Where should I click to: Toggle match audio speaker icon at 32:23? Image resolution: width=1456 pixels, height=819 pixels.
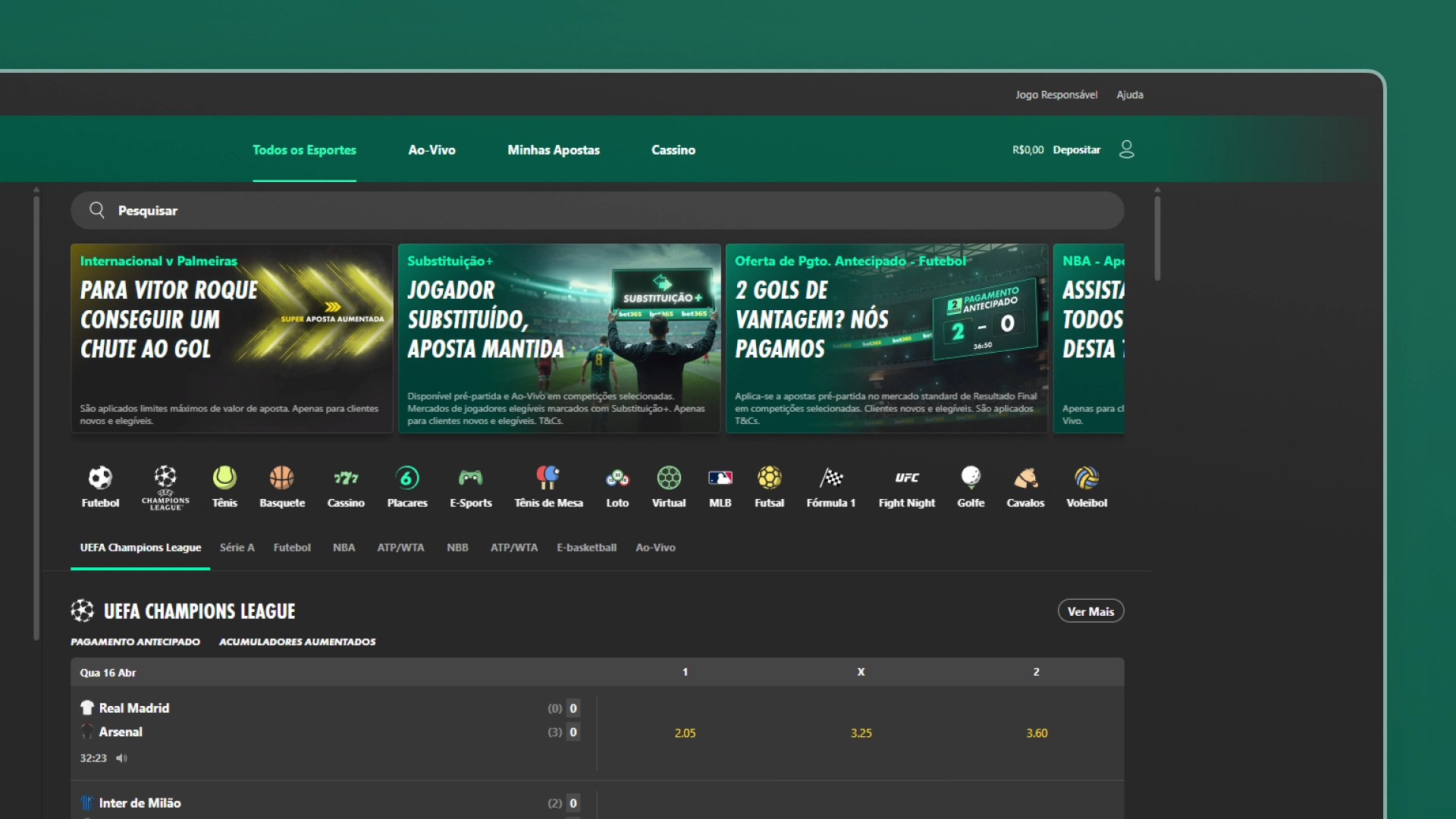[x=121, y=758]
